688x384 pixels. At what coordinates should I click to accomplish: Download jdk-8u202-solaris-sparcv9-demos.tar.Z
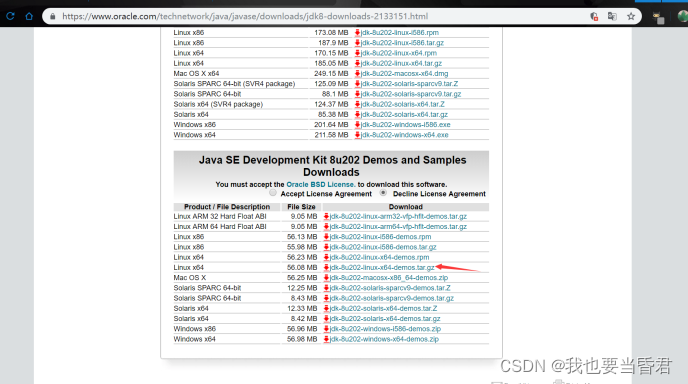point(390,288)
